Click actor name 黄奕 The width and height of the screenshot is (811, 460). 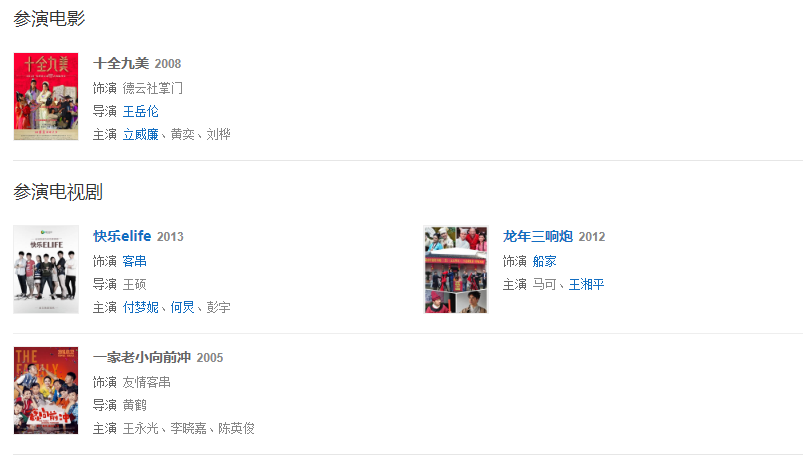tap(183, 135)
